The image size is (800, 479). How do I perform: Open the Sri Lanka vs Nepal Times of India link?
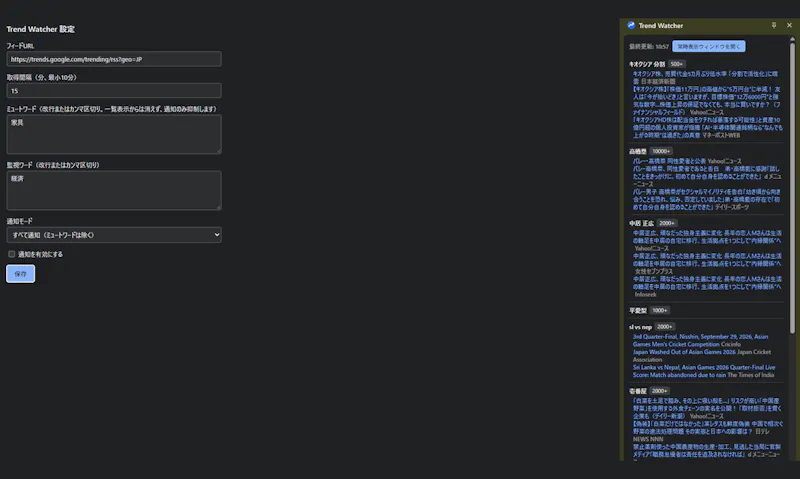tap(704, 371)
